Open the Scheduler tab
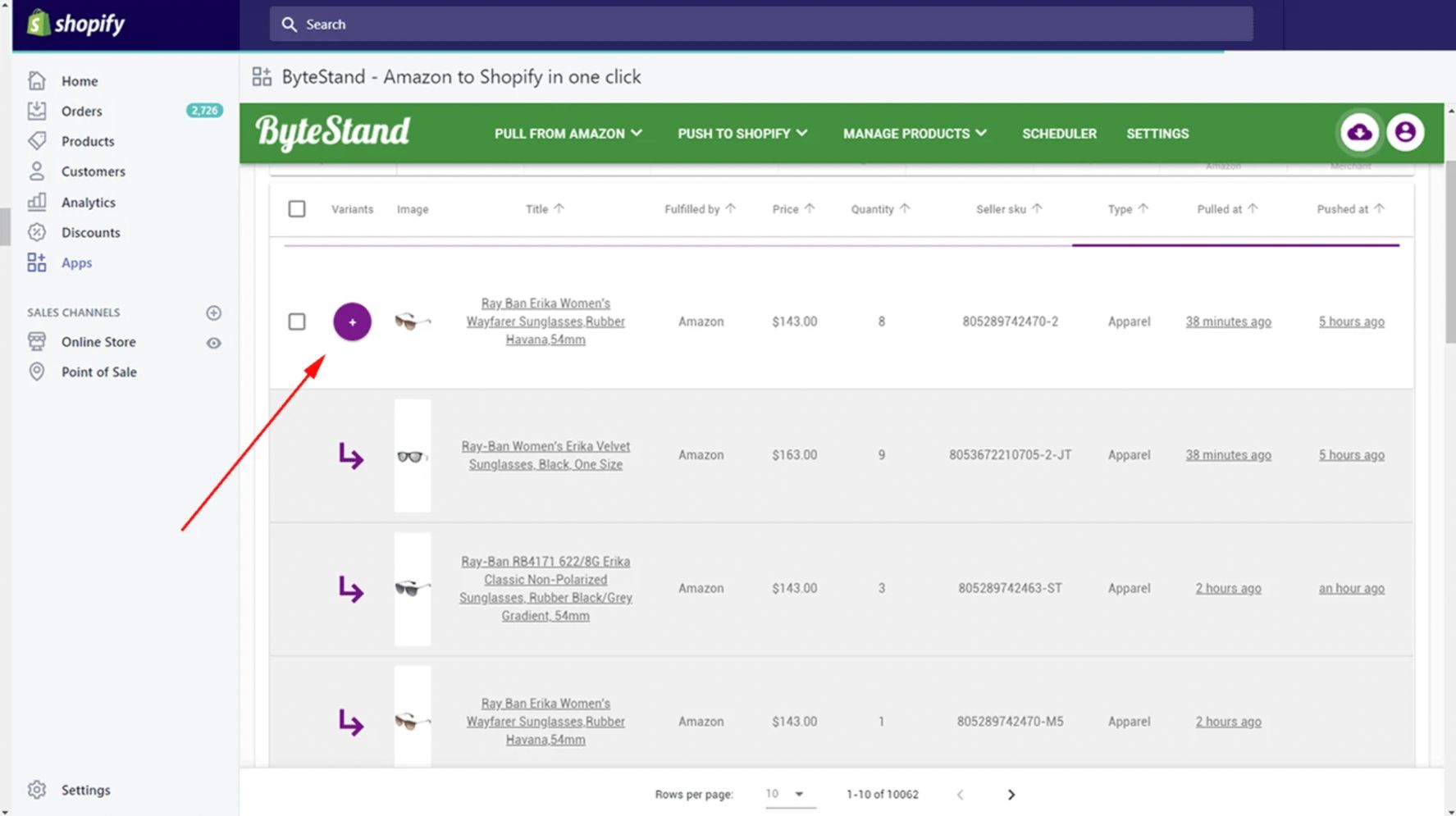Screen dimensions: 1456x816 (x=1059, y=133)
